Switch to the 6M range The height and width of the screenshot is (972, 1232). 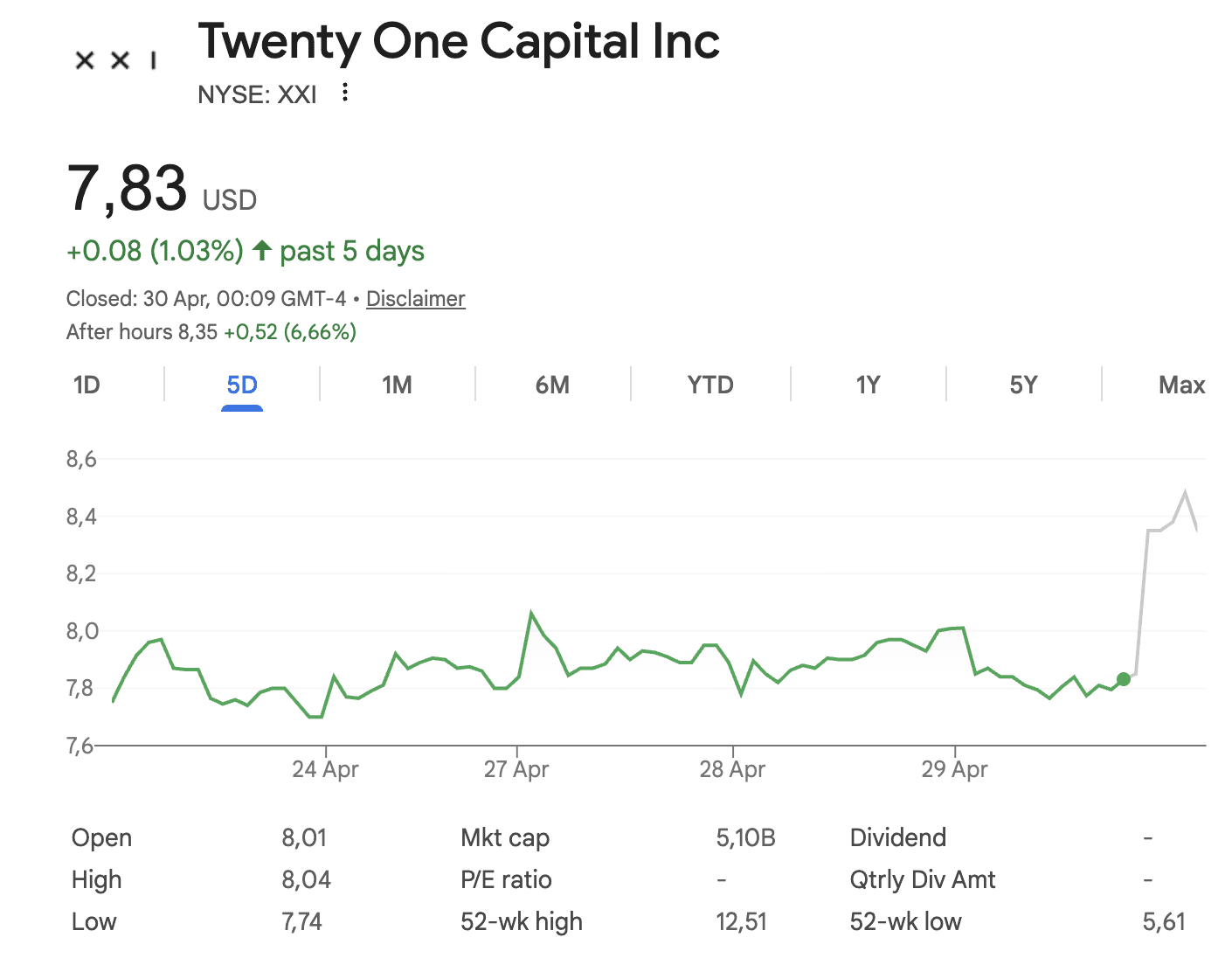click(552, 385)
